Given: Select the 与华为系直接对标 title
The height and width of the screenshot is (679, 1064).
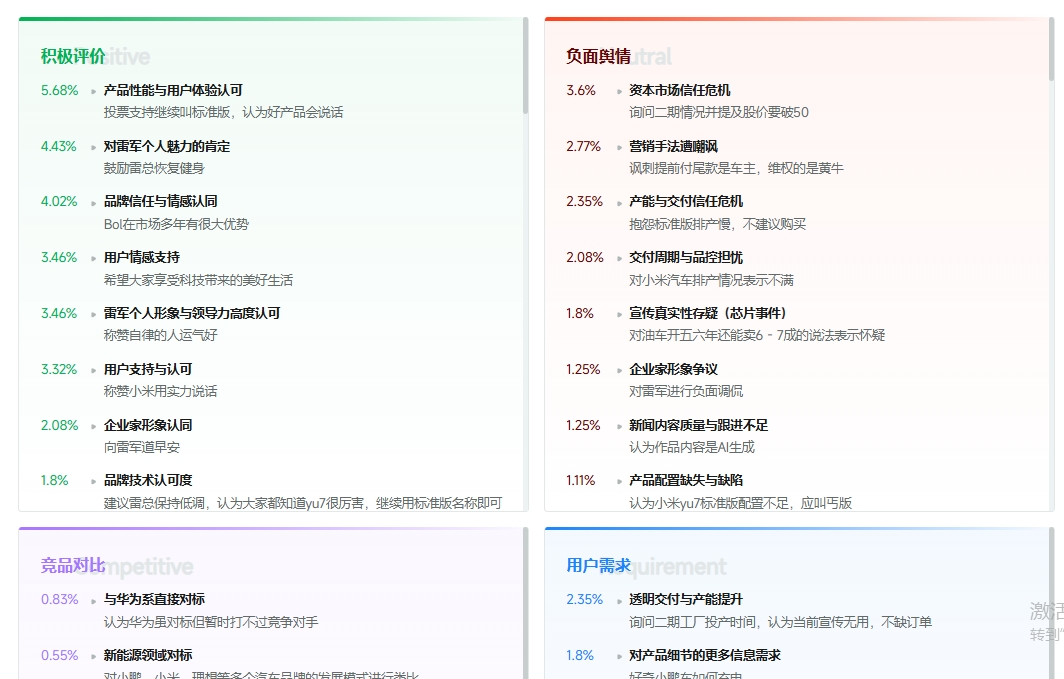Looking at the screenshot, I should tap(155, 600).
